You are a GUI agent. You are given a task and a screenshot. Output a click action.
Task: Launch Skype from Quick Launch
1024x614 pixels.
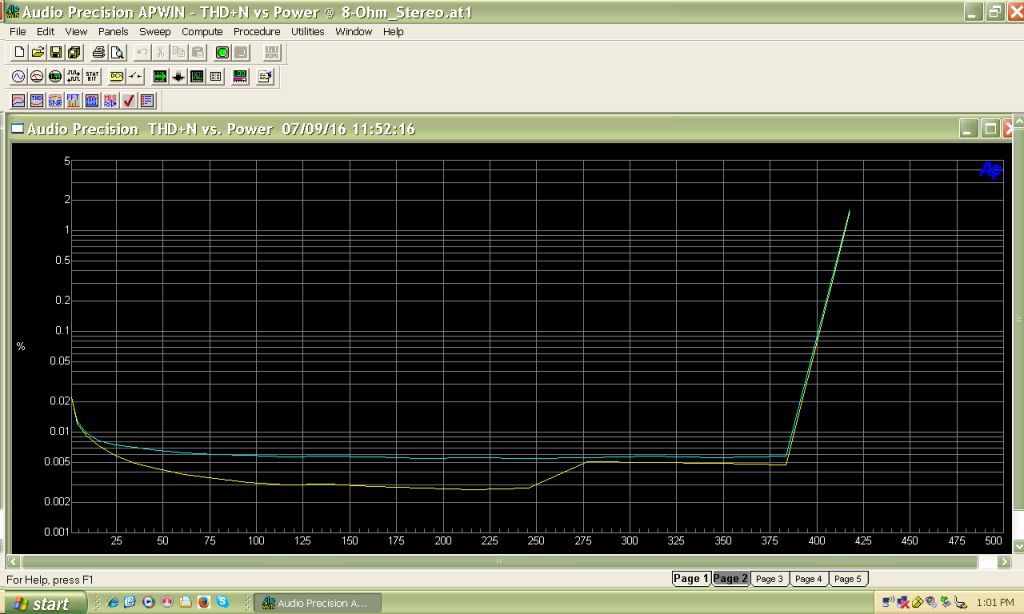[223, 602]
